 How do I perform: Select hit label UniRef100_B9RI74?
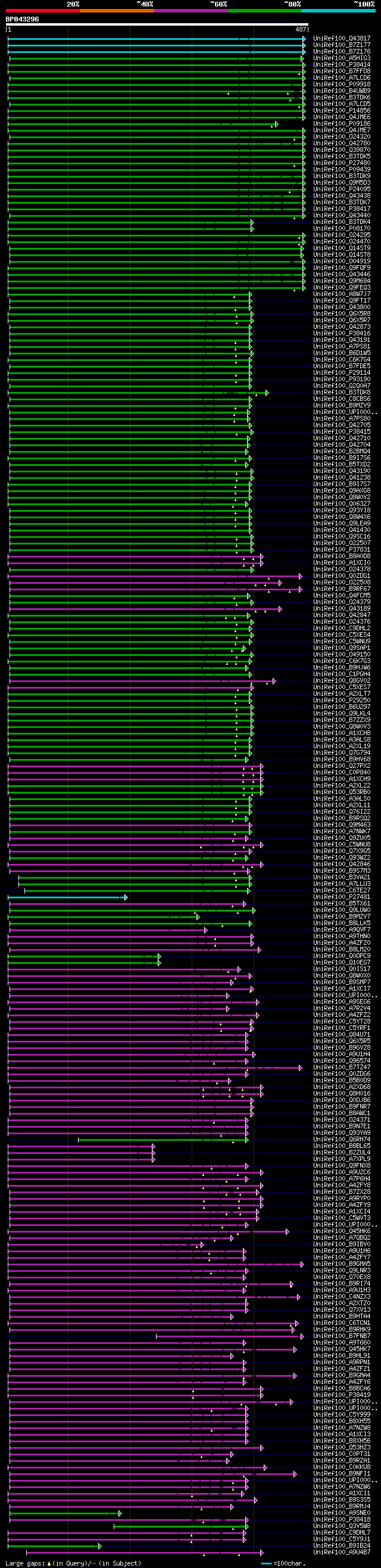pos(342,1284)
